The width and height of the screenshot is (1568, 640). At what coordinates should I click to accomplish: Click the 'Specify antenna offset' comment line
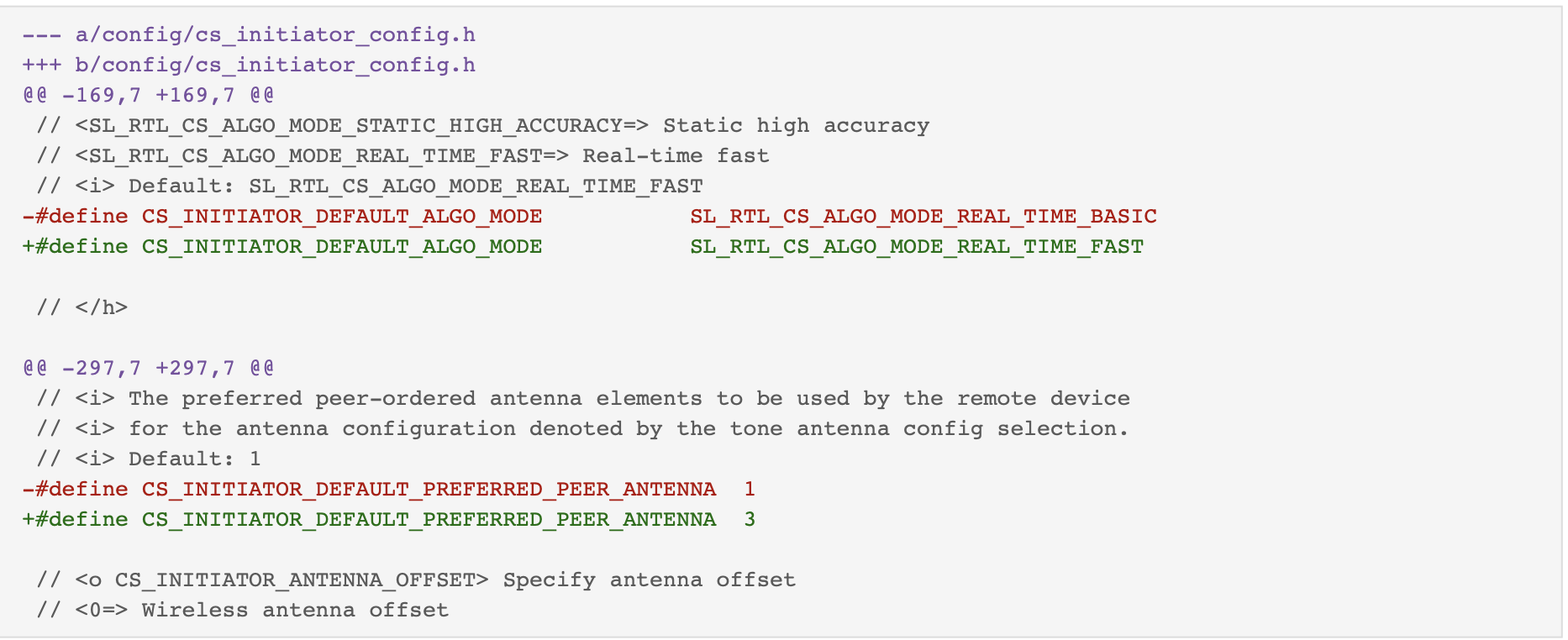point(416,580)
